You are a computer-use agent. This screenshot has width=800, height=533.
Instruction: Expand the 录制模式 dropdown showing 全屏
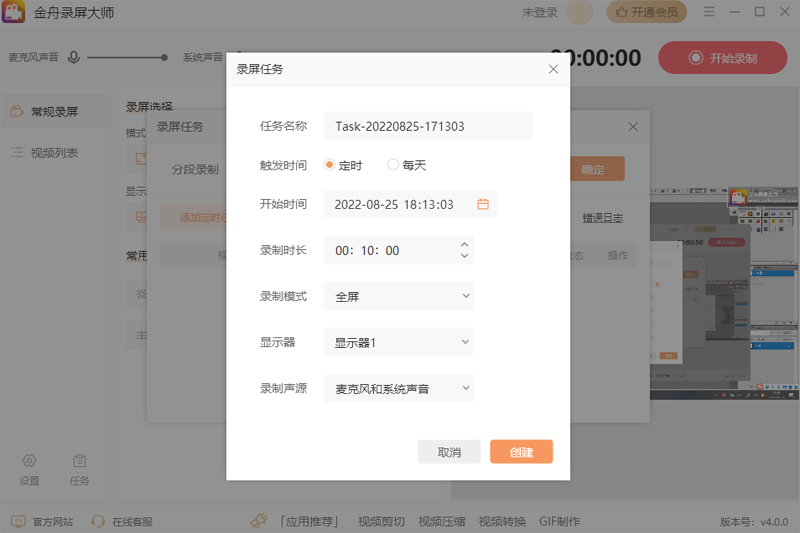click(398, 296)
